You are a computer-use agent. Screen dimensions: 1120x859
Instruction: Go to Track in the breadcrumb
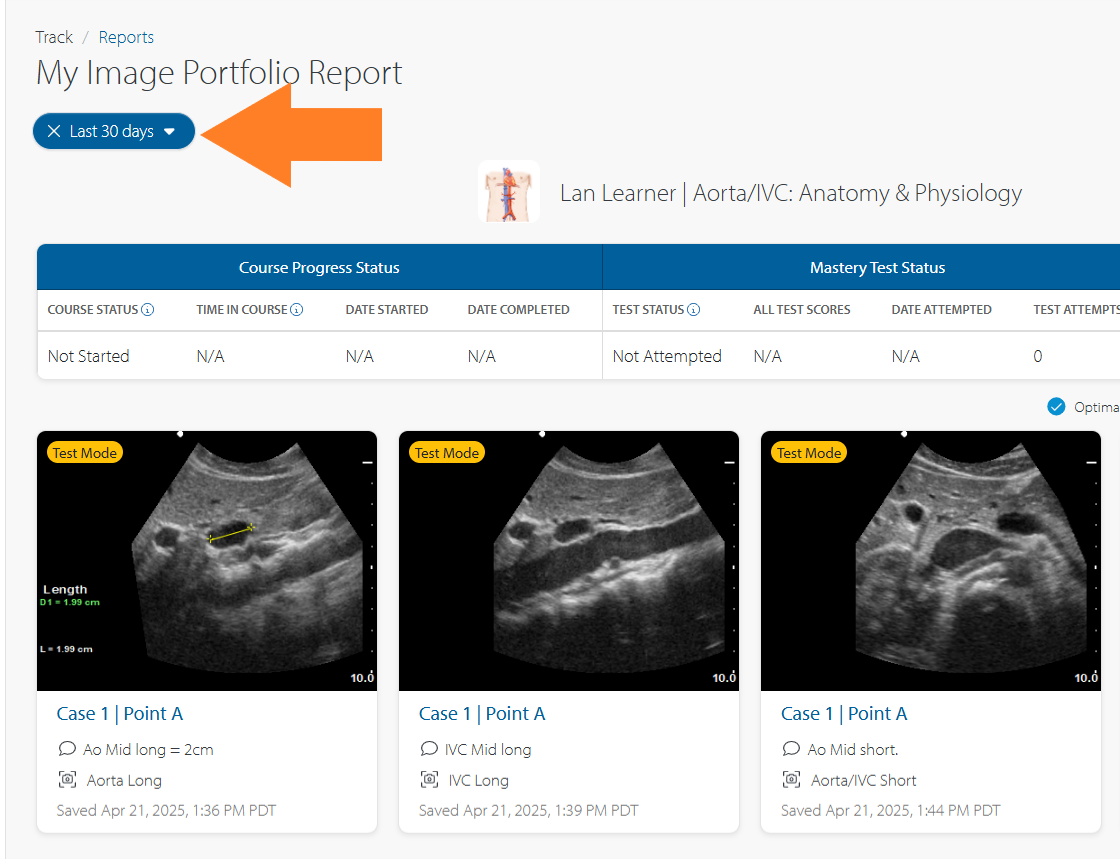[54, 37]
